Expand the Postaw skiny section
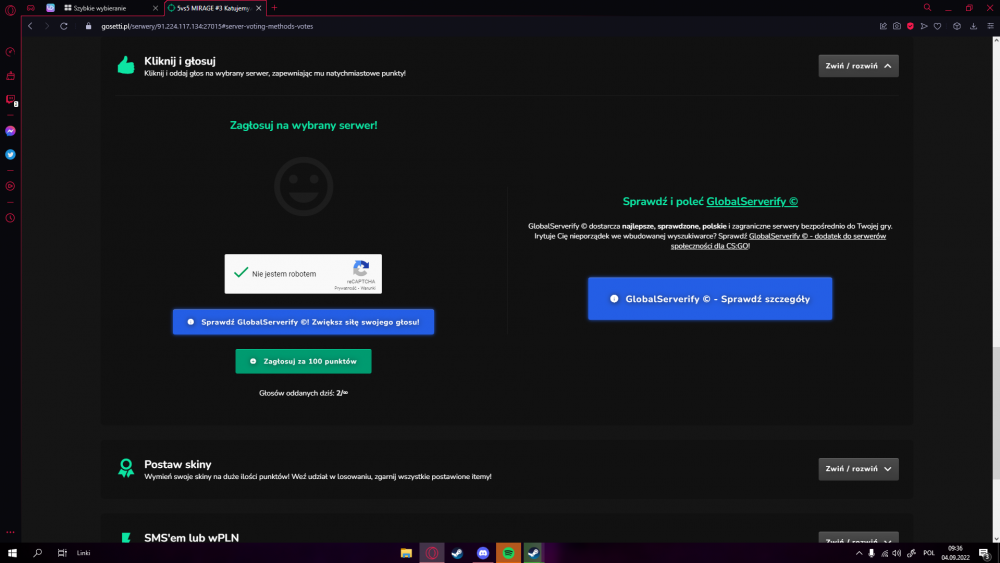1000x563 pixels. click(858, 469)
